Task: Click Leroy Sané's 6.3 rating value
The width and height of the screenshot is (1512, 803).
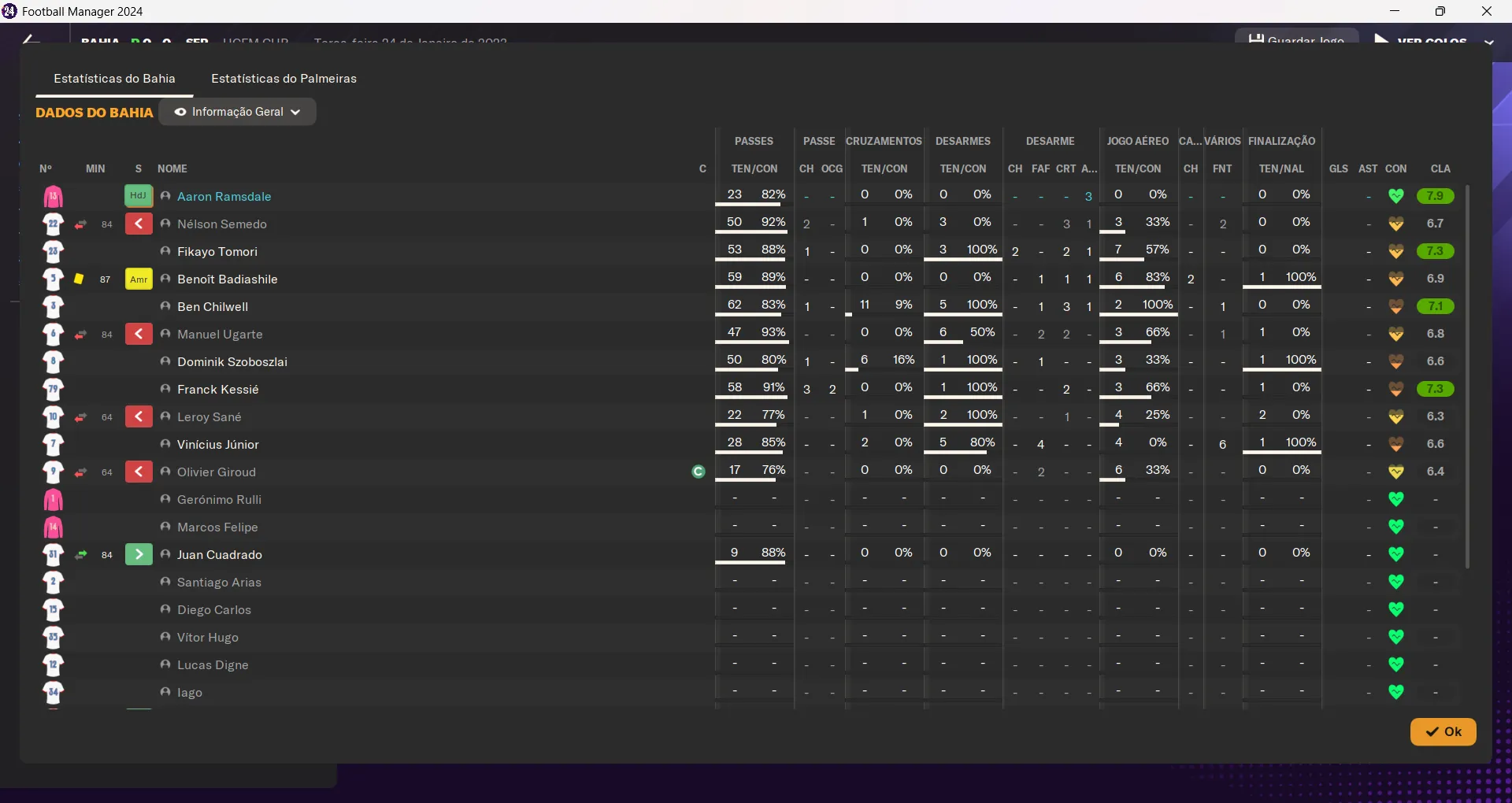Action: (x=1435, y=416)
